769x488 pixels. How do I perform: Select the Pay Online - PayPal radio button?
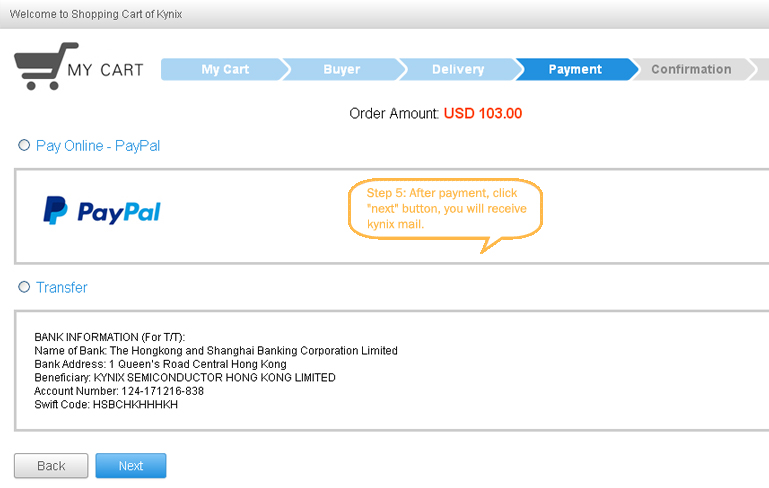click(x=24, y=146)
